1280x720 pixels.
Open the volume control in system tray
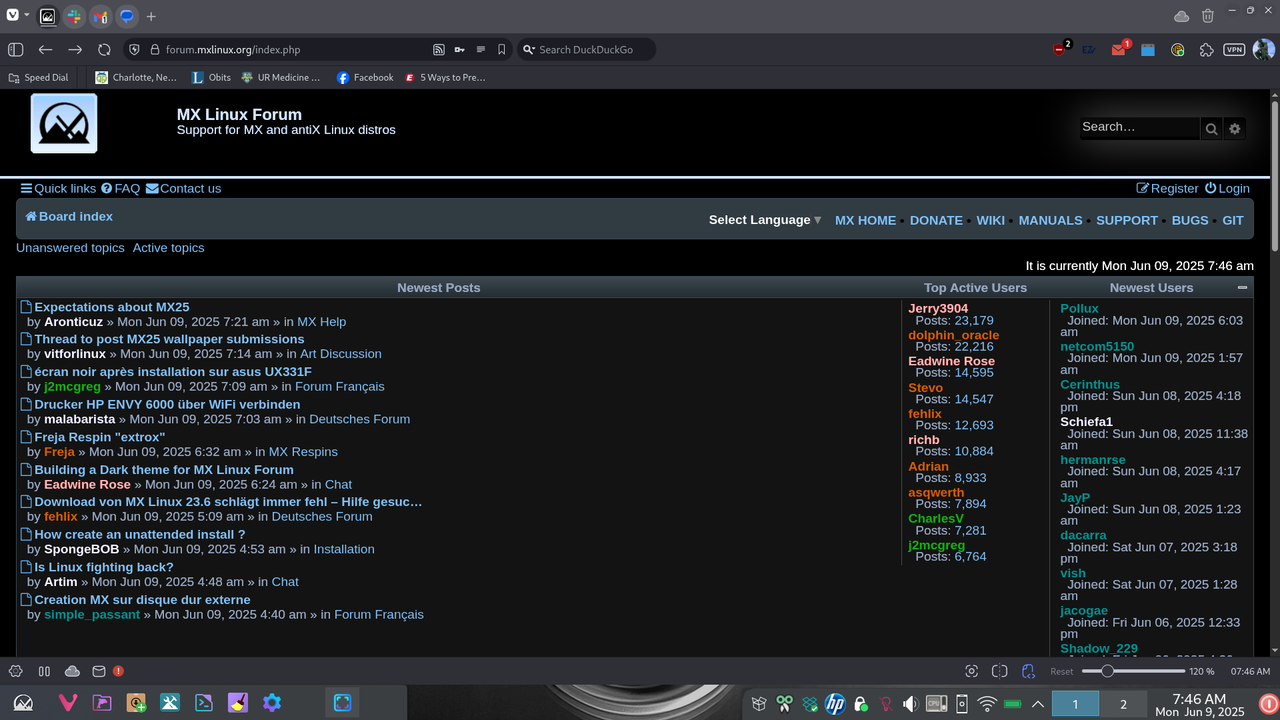coord(910,704)
